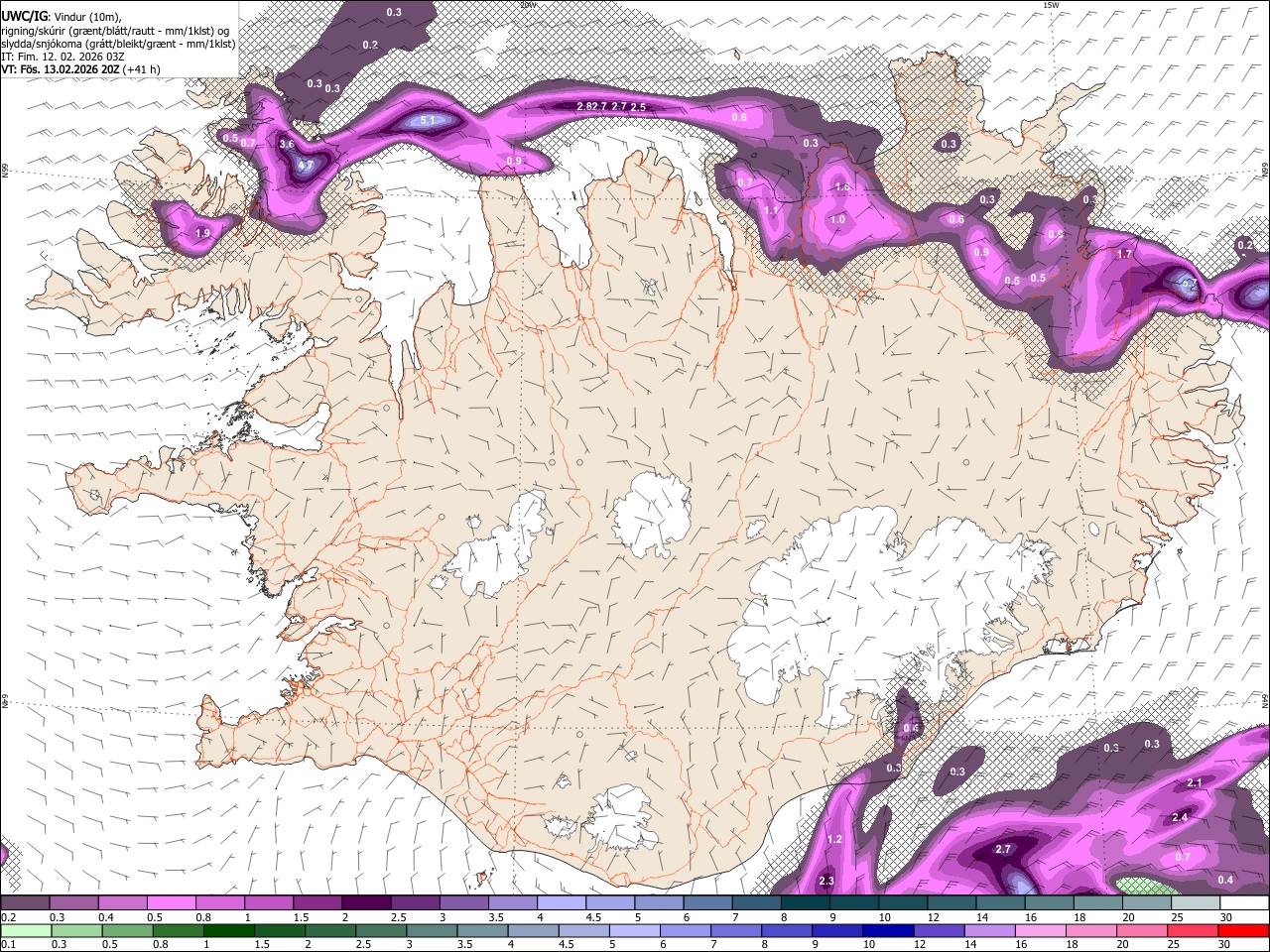Click the 1.7 value in the northeast

click(1124, 255)
